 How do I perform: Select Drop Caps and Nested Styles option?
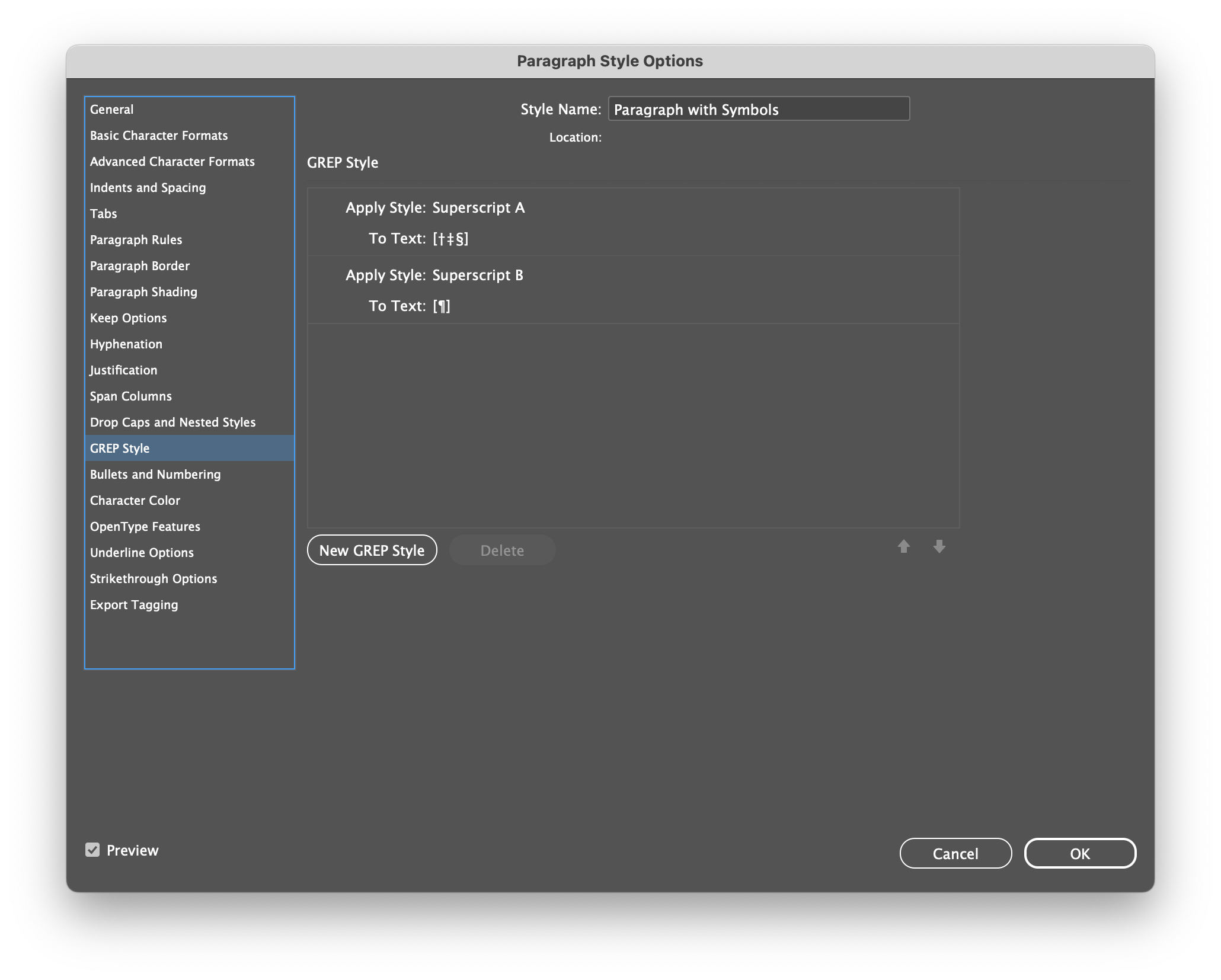[172, 421]
